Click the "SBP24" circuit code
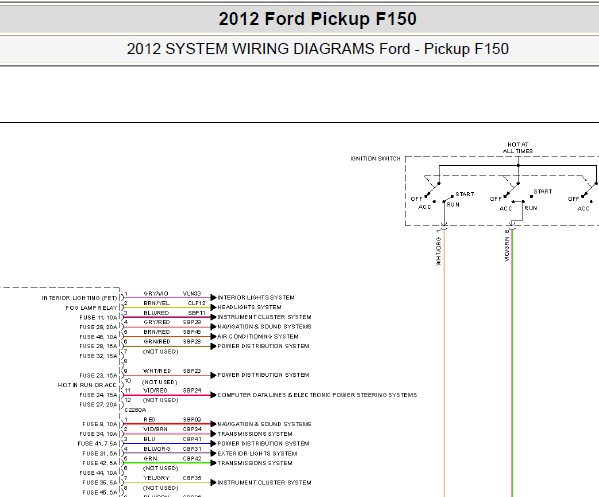 tap(192, 390)
